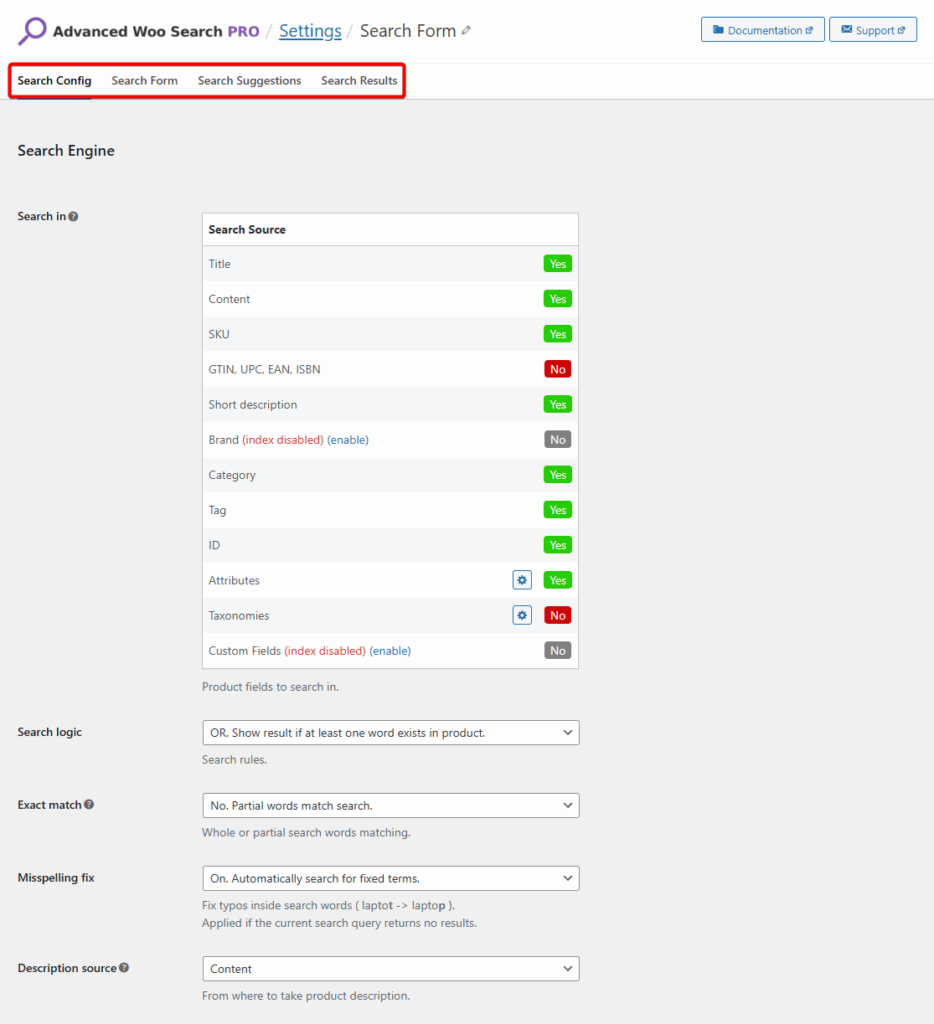Open the Attributes gear settings

click(521, 579)
